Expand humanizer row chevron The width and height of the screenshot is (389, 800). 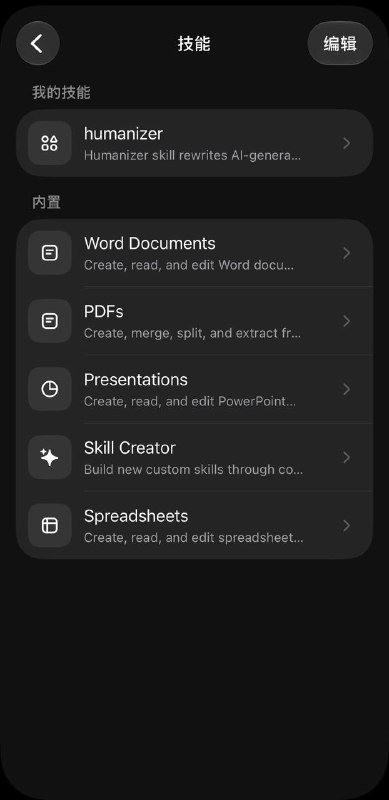pos(347,143)
